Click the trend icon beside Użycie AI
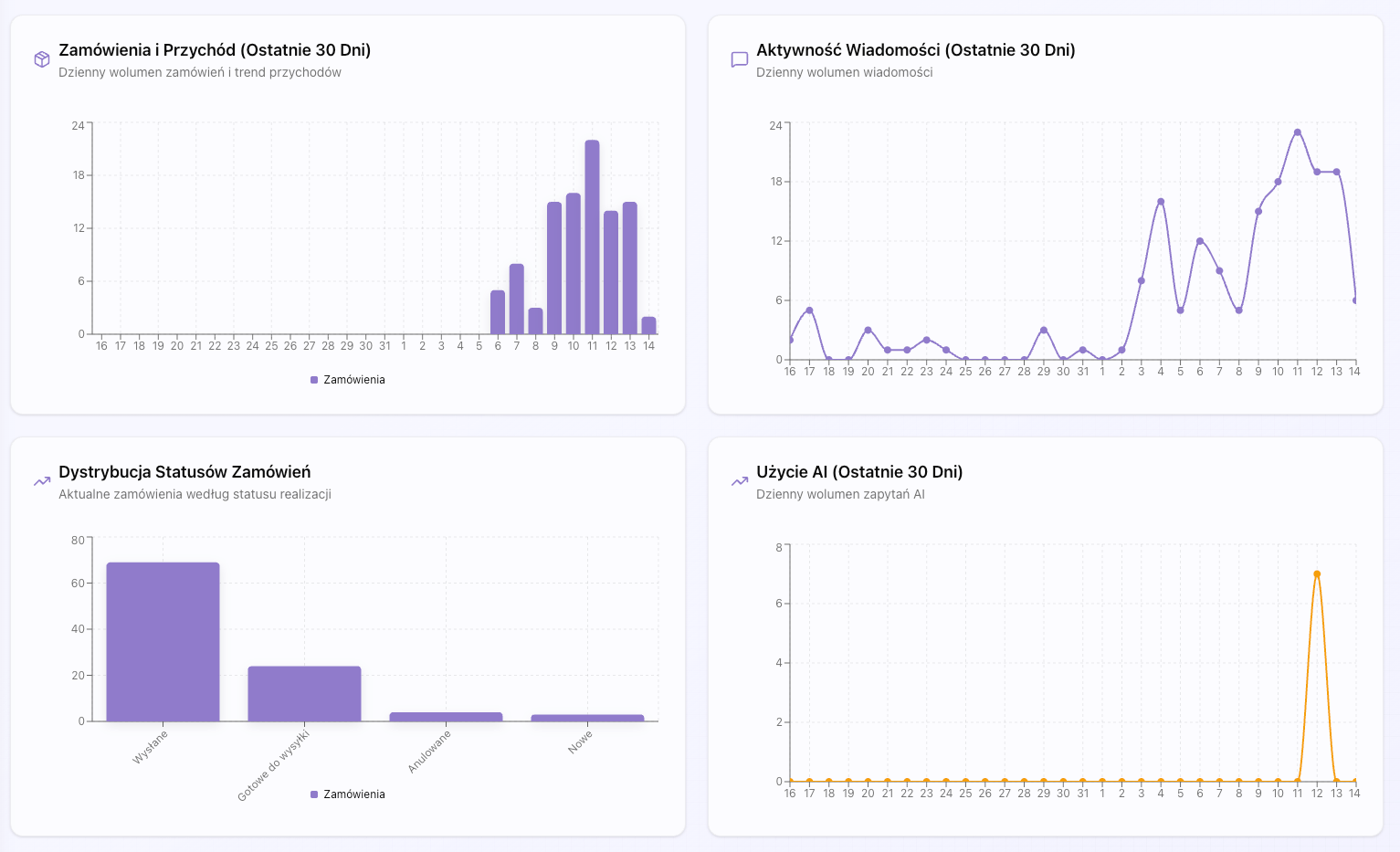This screenshot has width=1400, height=852. 739,481
